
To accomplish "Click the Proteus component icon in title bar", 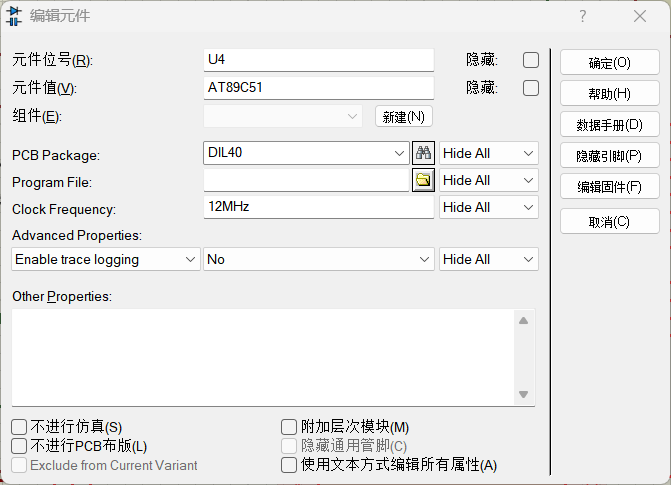I will [14, 16].
